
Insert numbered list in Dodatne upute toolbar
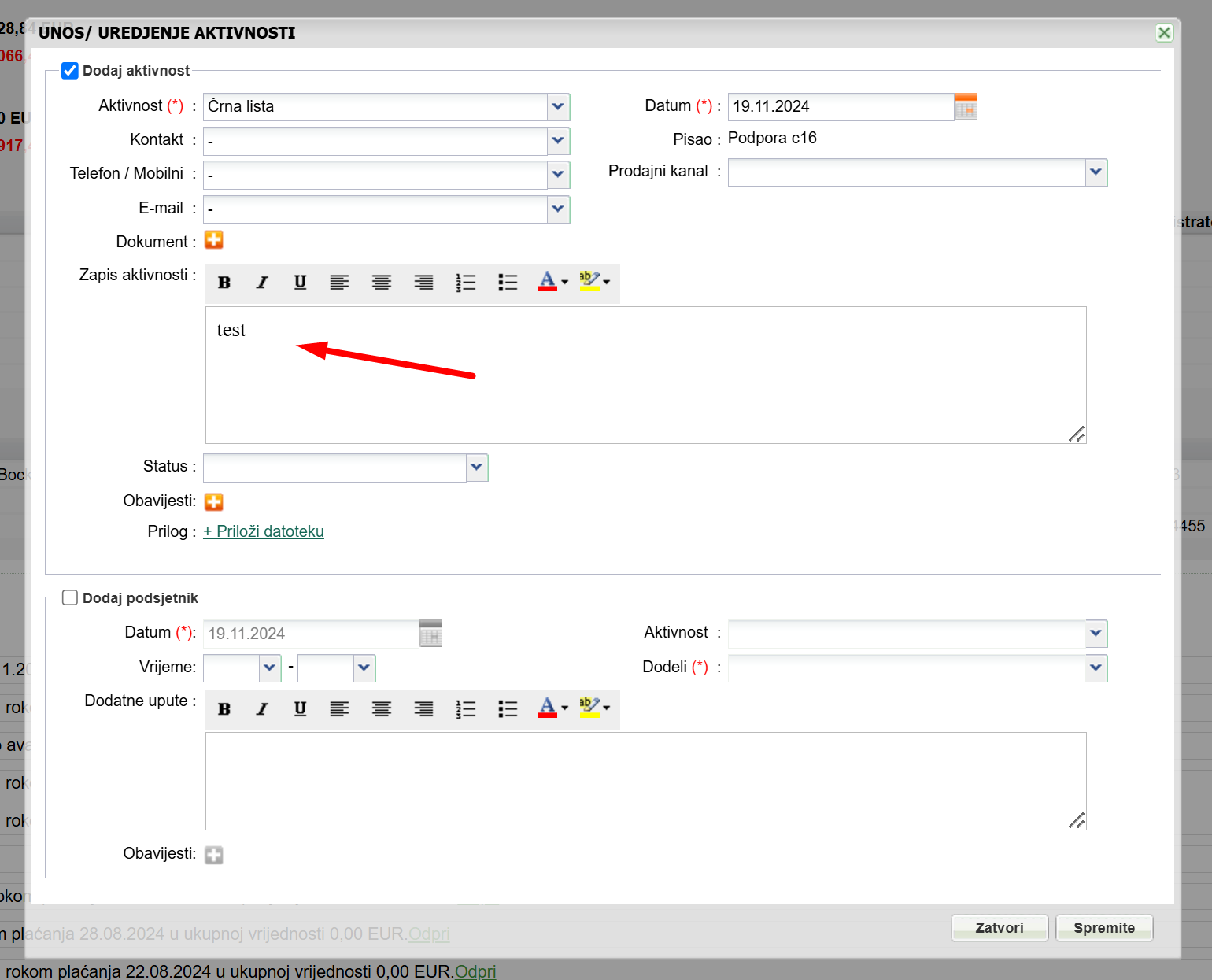[x=466, y=709]
